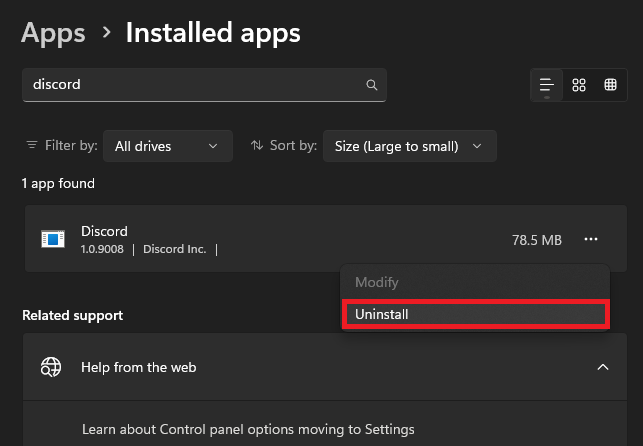Open the All drives filter dropdown
643x446 pixels.
click(x=168, y=146)
